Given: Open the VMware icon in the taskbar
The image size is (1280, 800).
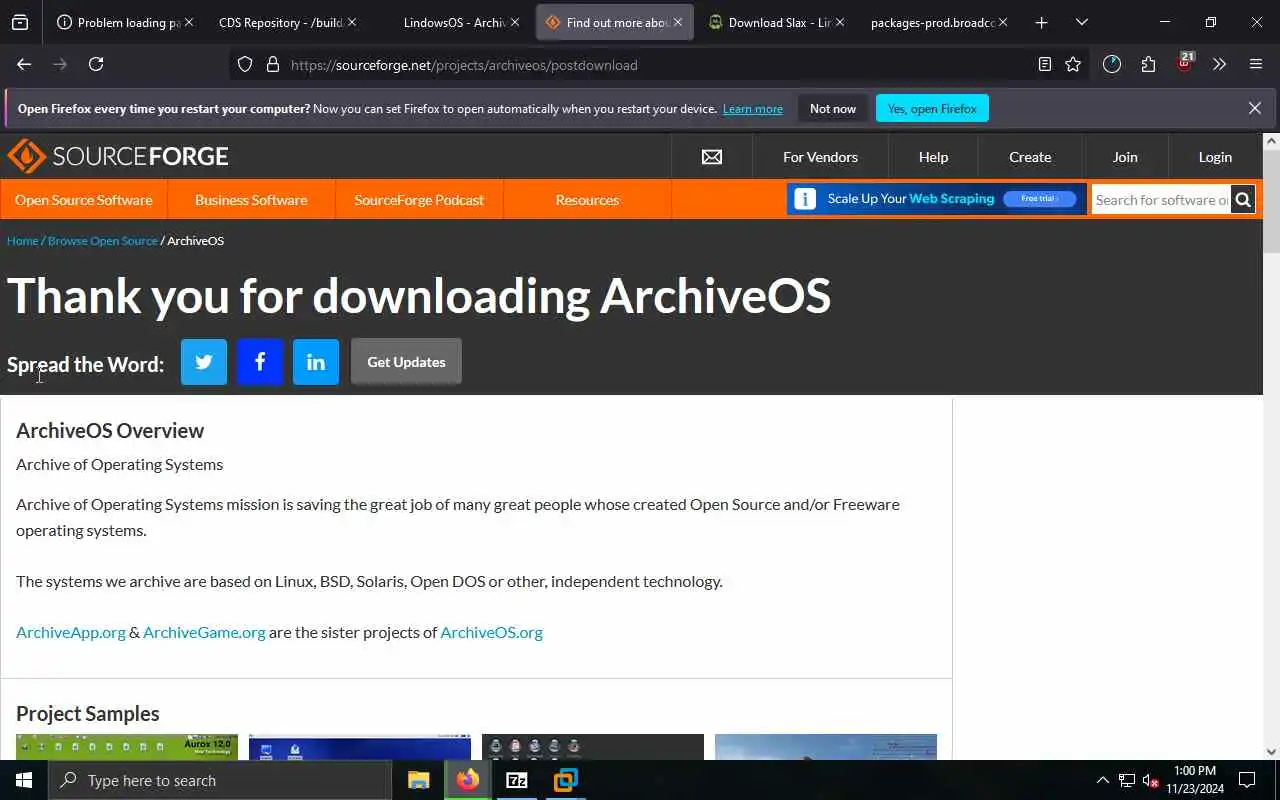Looking at the screenshot, I should point(565,780).
